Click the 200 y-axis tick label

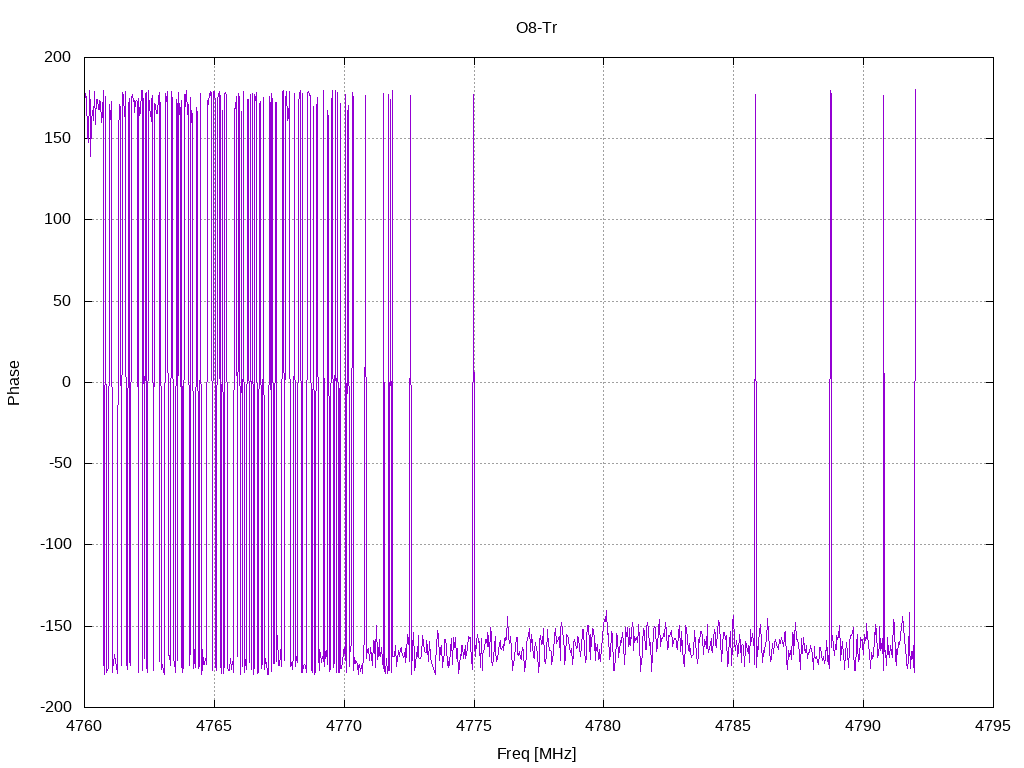(57, 57)
